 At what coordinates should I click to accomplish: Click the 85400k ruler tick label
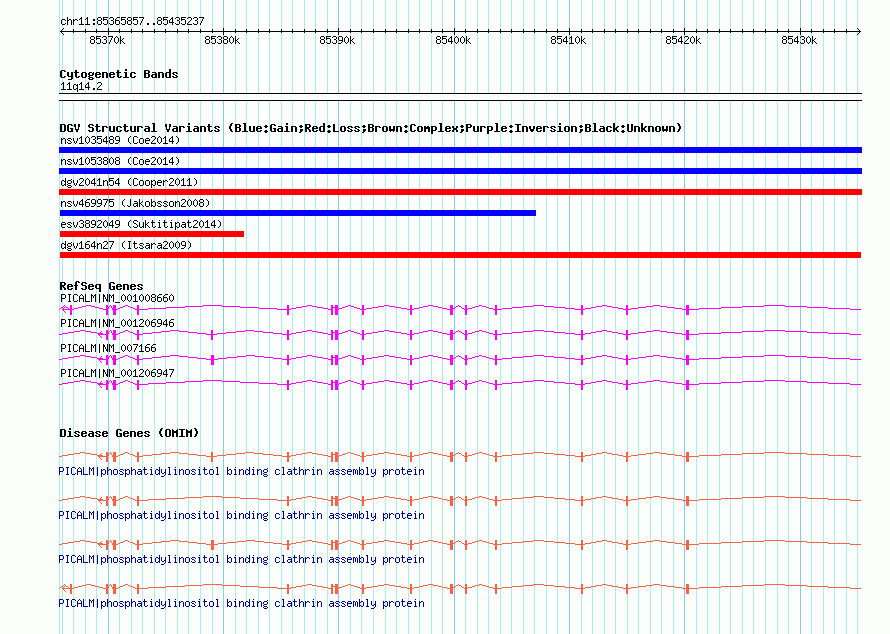click(x=453, y=40)
